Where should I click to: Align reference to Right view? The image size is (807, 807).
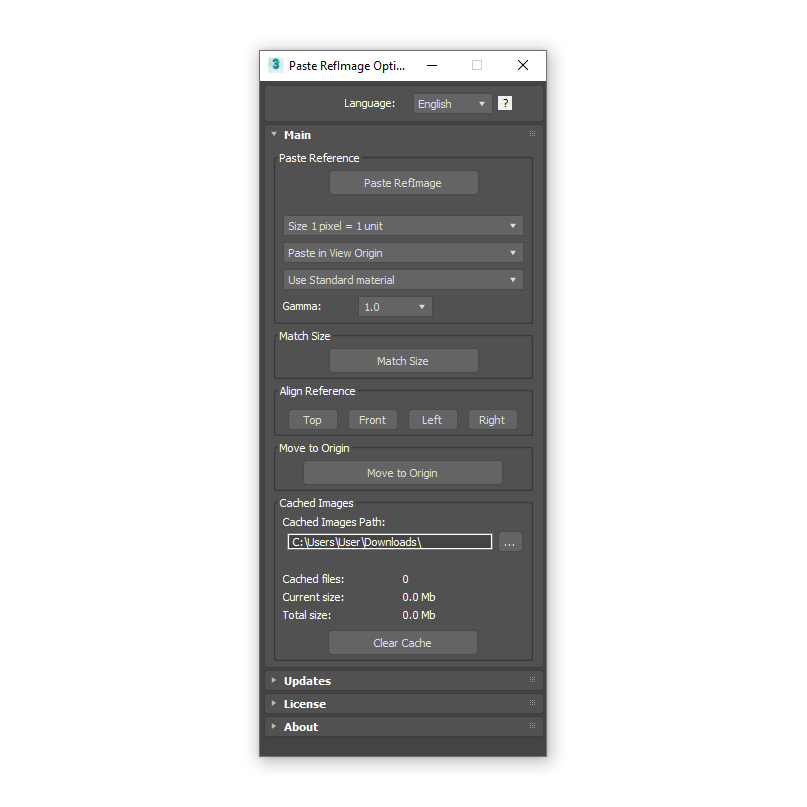tap(493, 420)
